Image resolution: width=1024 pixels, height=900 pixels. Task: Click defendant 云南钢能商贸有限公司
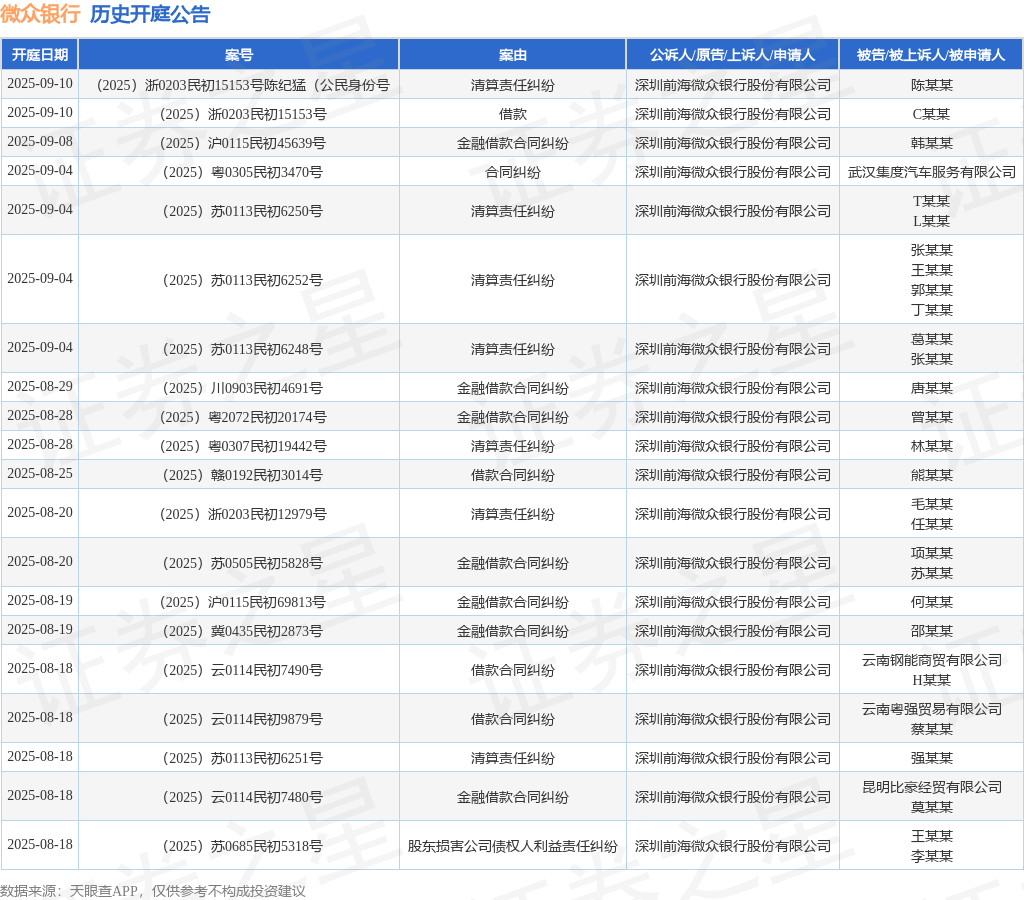click(x=932, y=660)
